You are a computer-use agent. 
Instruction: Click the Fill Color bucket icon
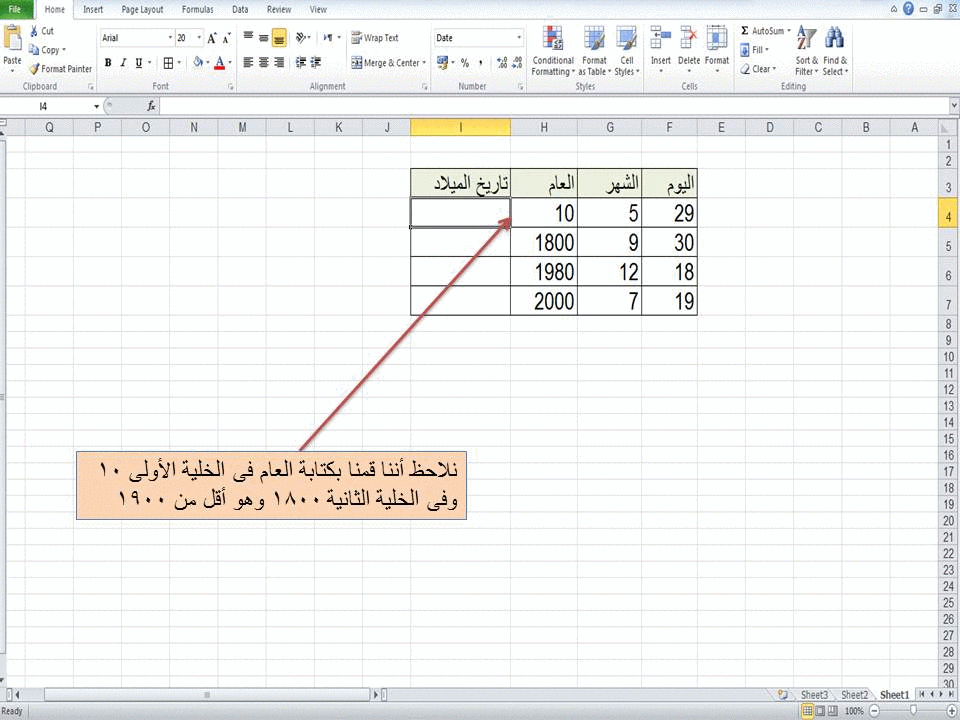coord(198,62)
